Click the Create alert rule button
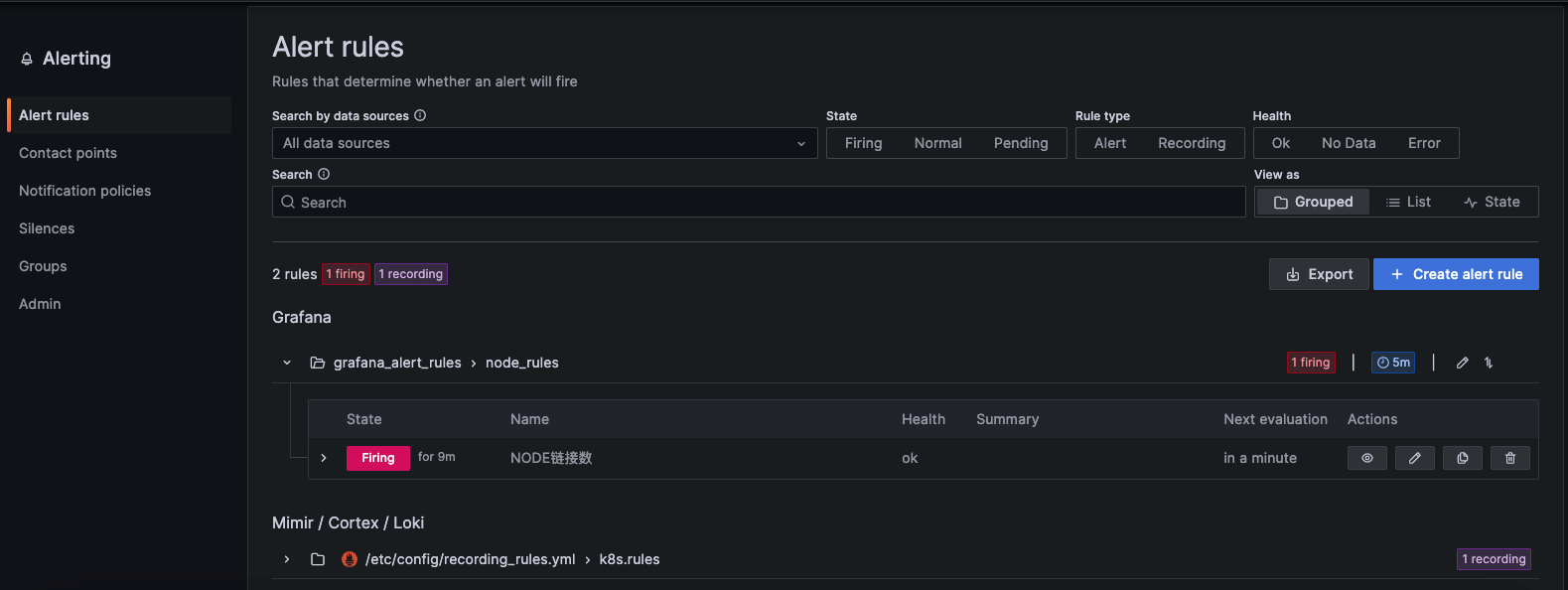 (1456, 274)
